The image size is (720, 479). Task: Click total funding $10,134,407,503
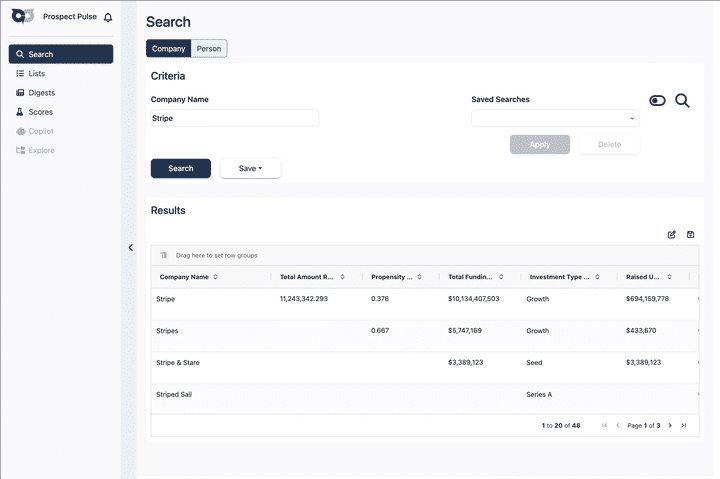coord(473,299)
